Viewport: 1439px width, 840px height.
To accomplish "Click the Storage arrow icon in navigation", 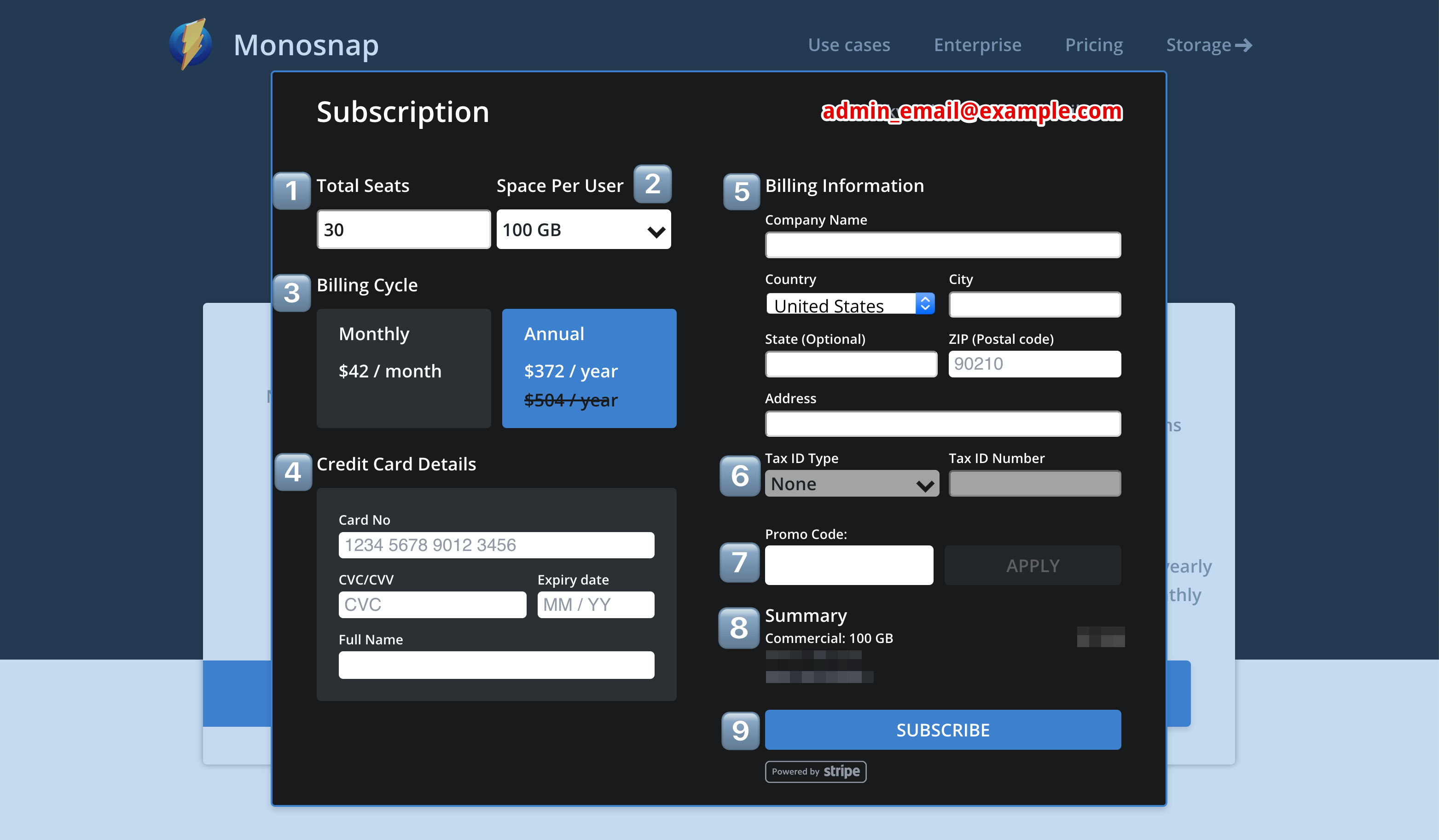I will (1243, 45).
